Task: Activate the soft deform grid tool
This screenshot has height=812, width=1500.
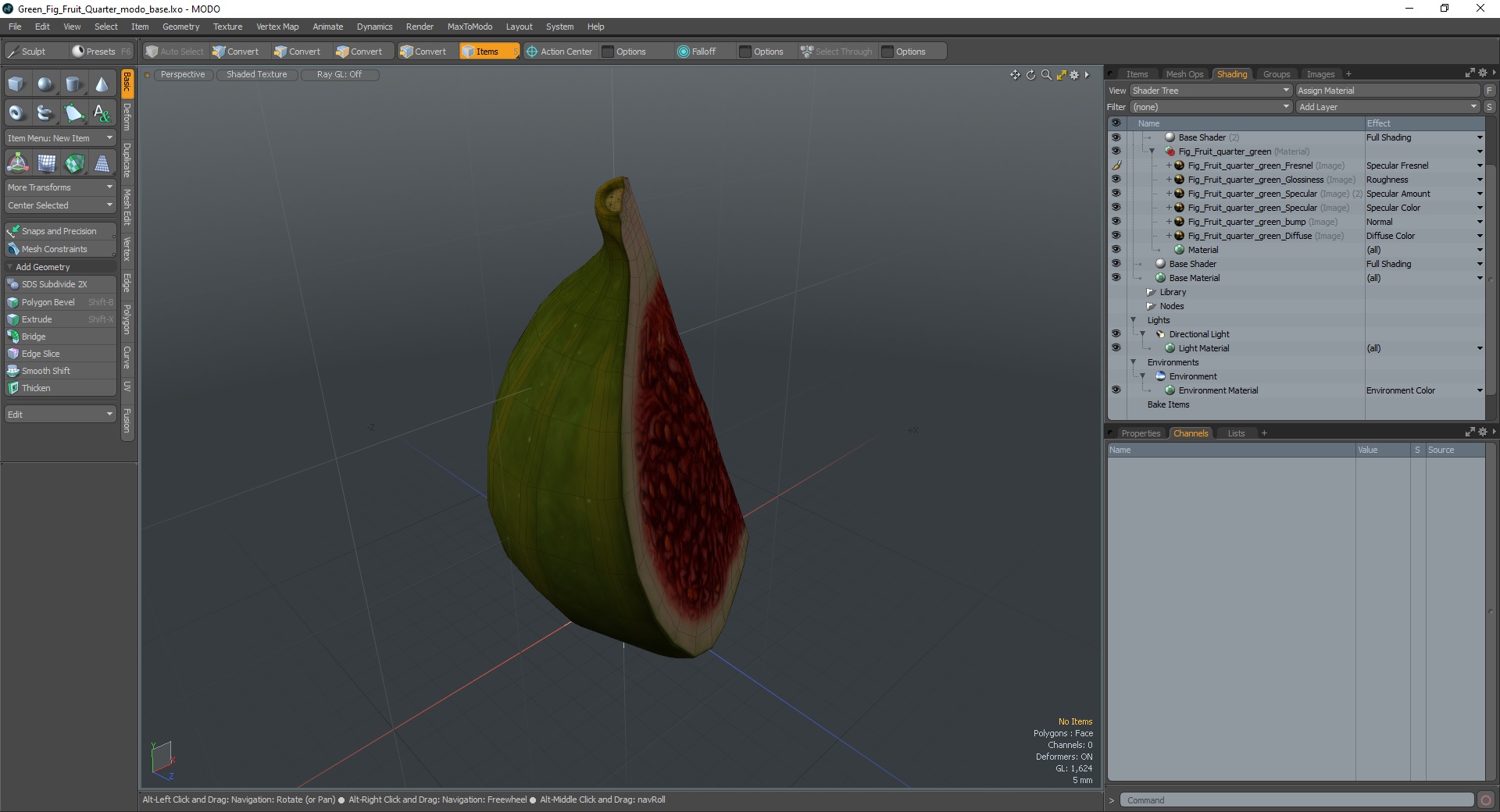Action: [x=46, y=163]
